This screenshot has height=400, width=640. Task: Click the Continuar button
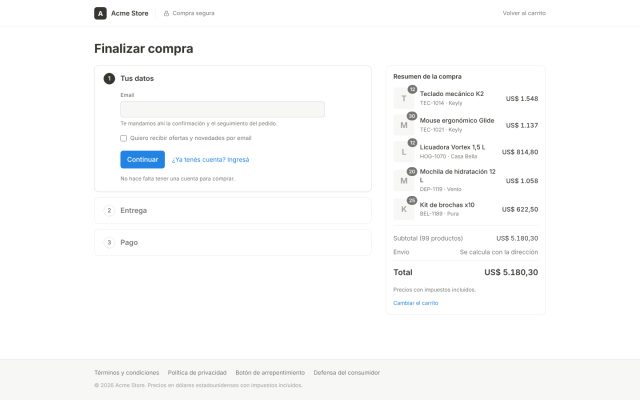(142, 160)
